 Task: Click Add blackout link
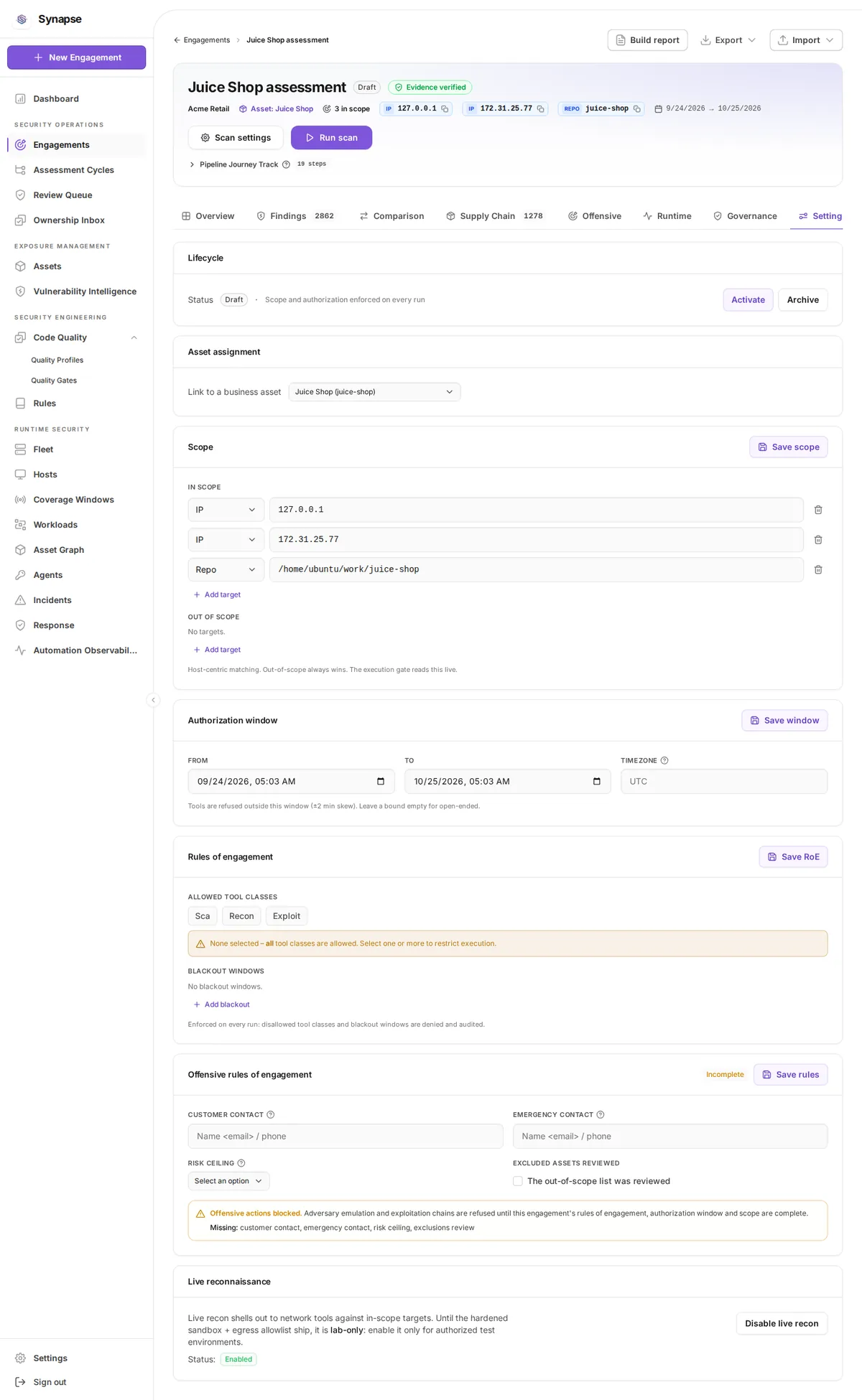coord(221,1004)
